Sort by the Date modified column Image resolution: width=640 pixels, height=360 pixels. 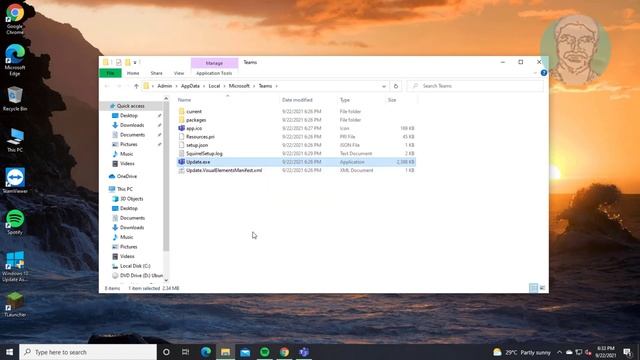[297, 100]
